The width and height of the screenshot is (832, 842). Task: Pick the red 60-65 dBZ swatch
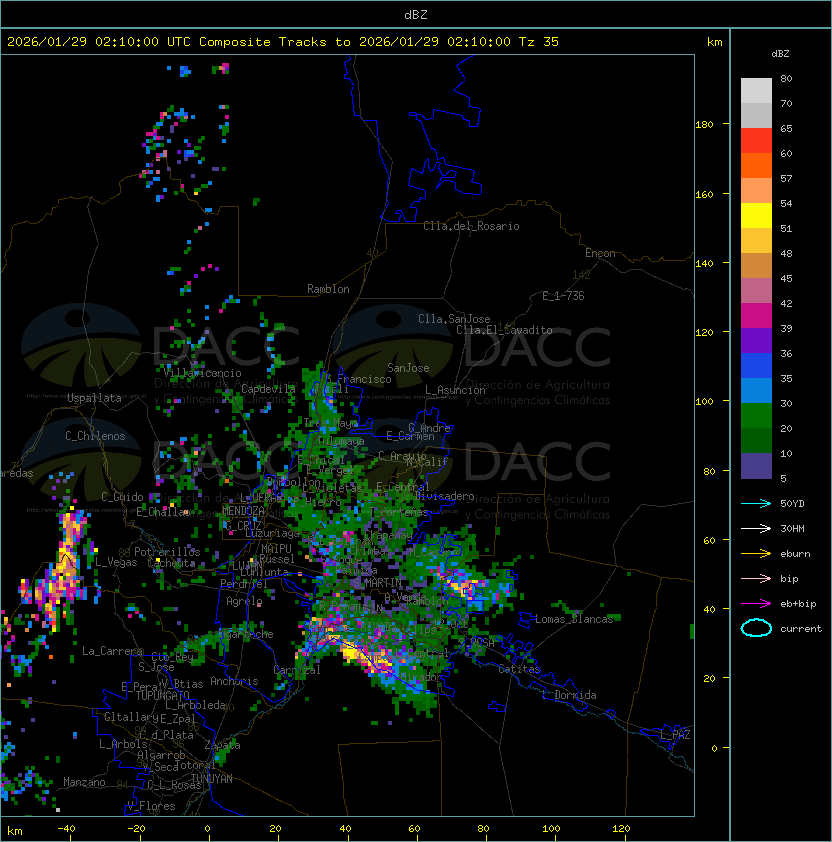tap(756, 141)
